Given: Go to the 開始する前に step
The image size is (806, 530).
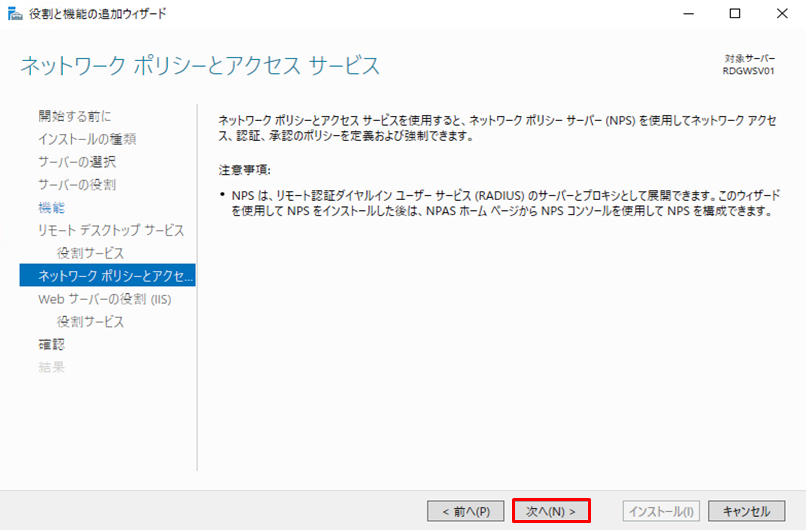Looking at the screenshot, I should pos(75,116).
